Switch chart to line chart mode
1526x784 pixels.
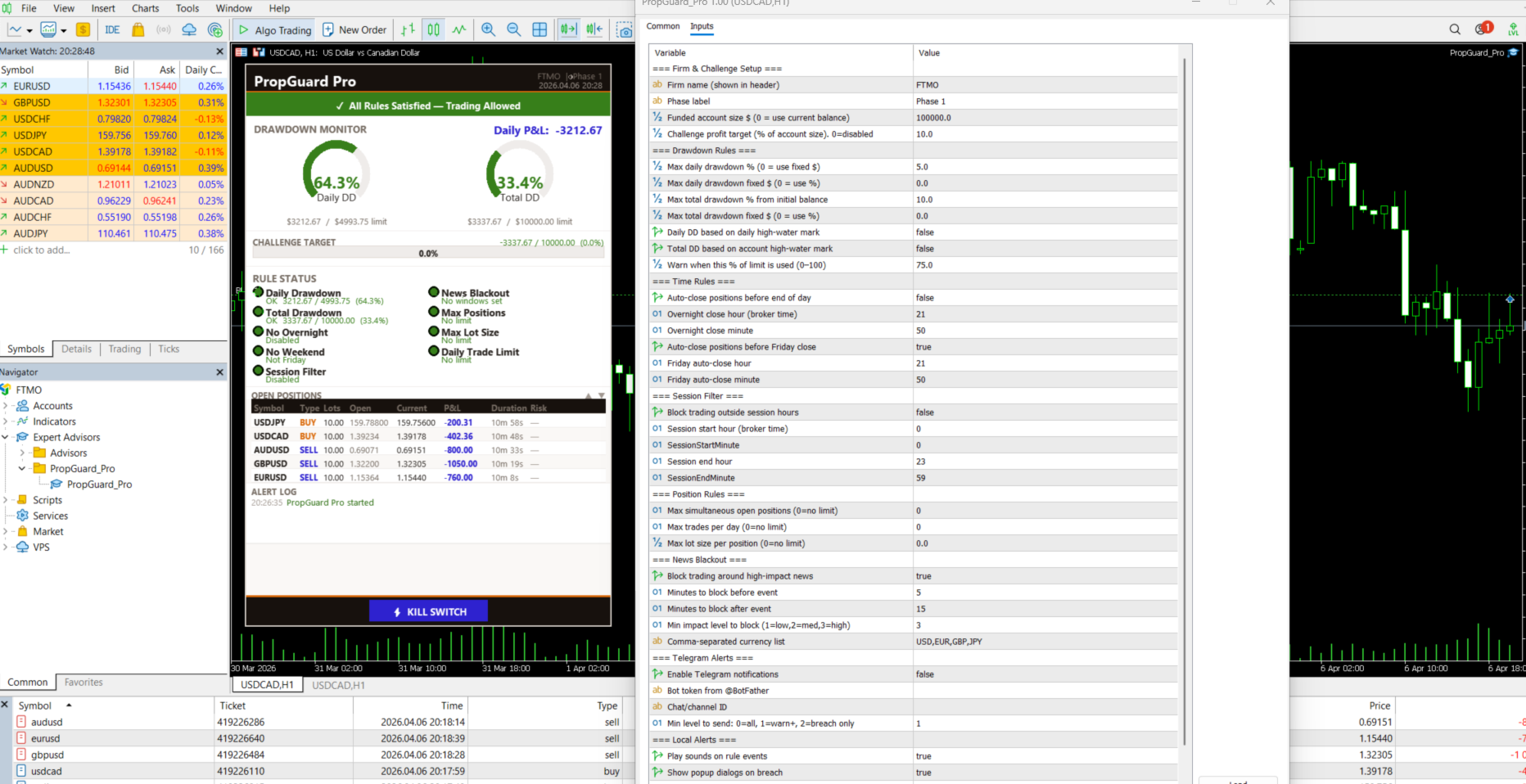tap(459, 29)
